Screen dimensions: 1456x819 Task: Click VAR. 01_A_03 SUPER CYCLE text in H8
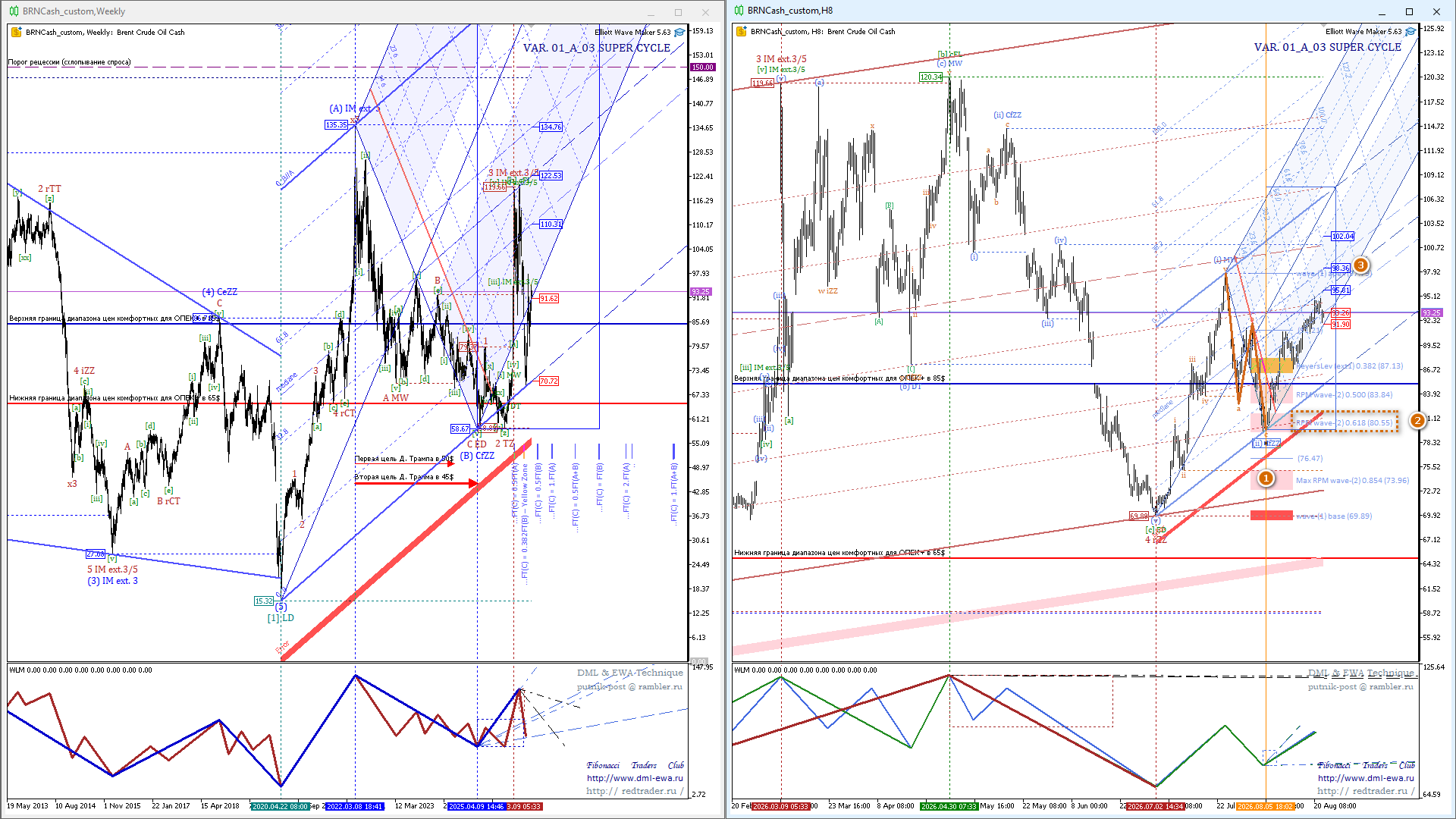pyautogui.click(x=1328, y=47)
